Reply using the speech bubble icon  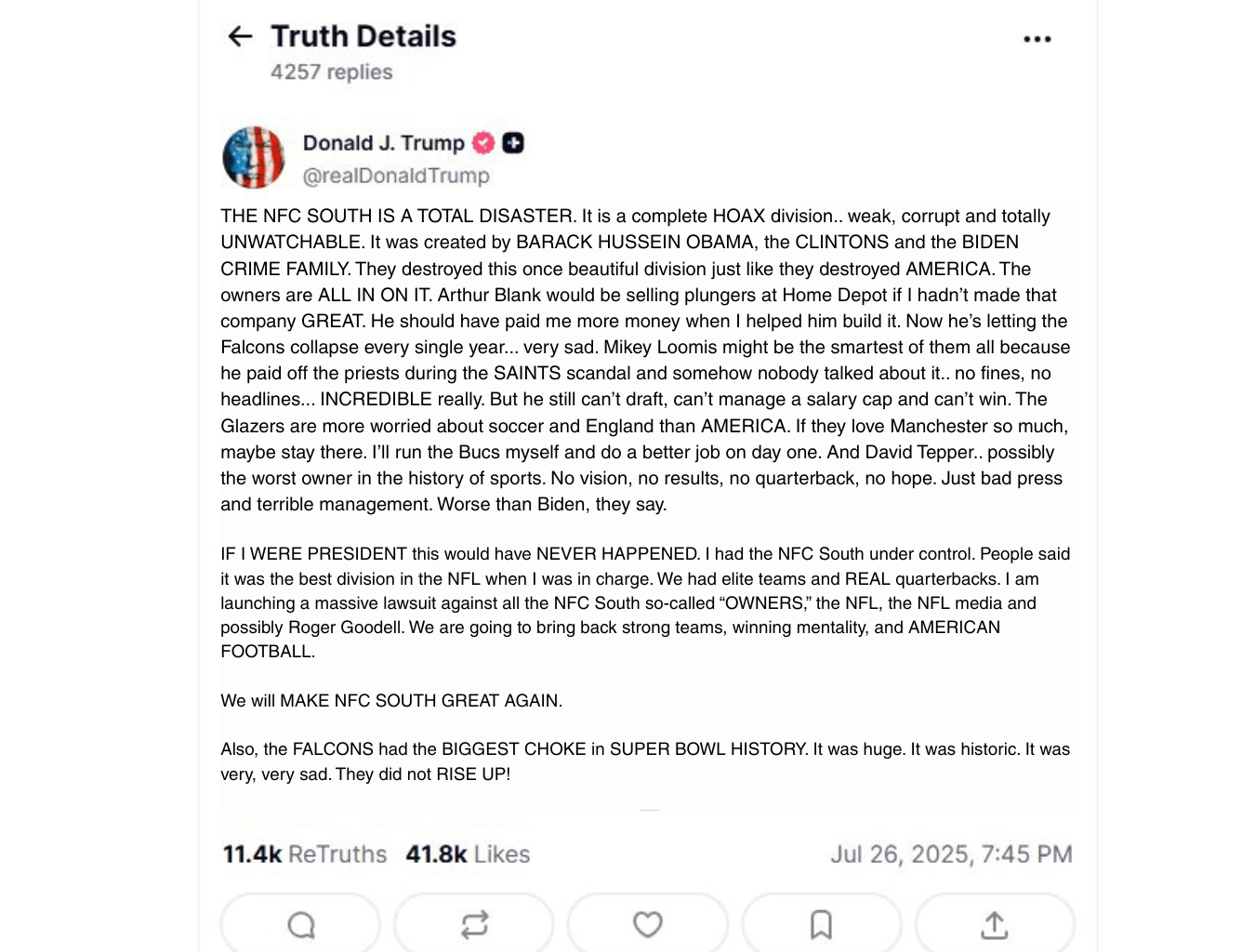click(x=300, y=924)
